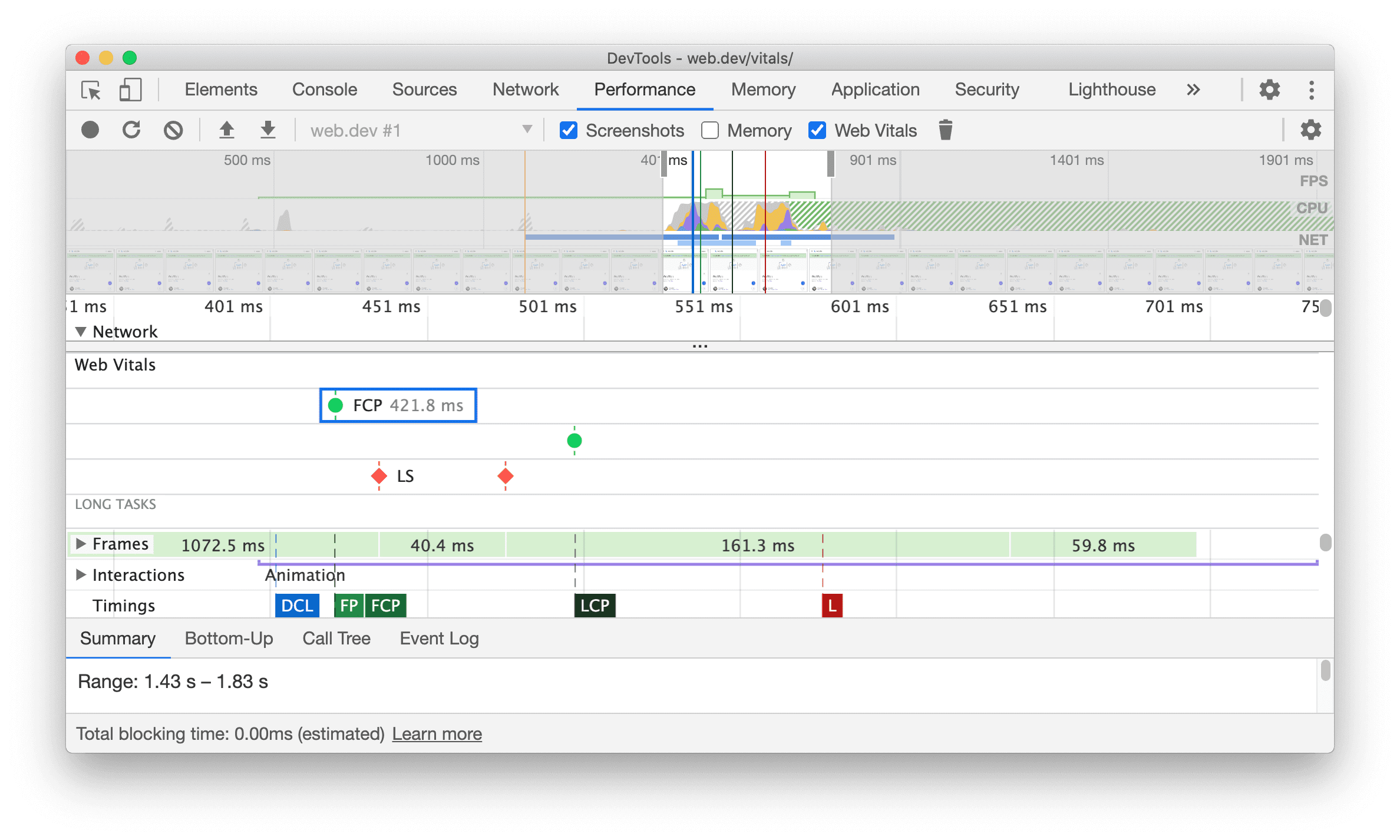The width and height of the screenshot is (1400, 840).
Task: Toggle the Web Vitals checkbox off
Action: tap(816, 130)
